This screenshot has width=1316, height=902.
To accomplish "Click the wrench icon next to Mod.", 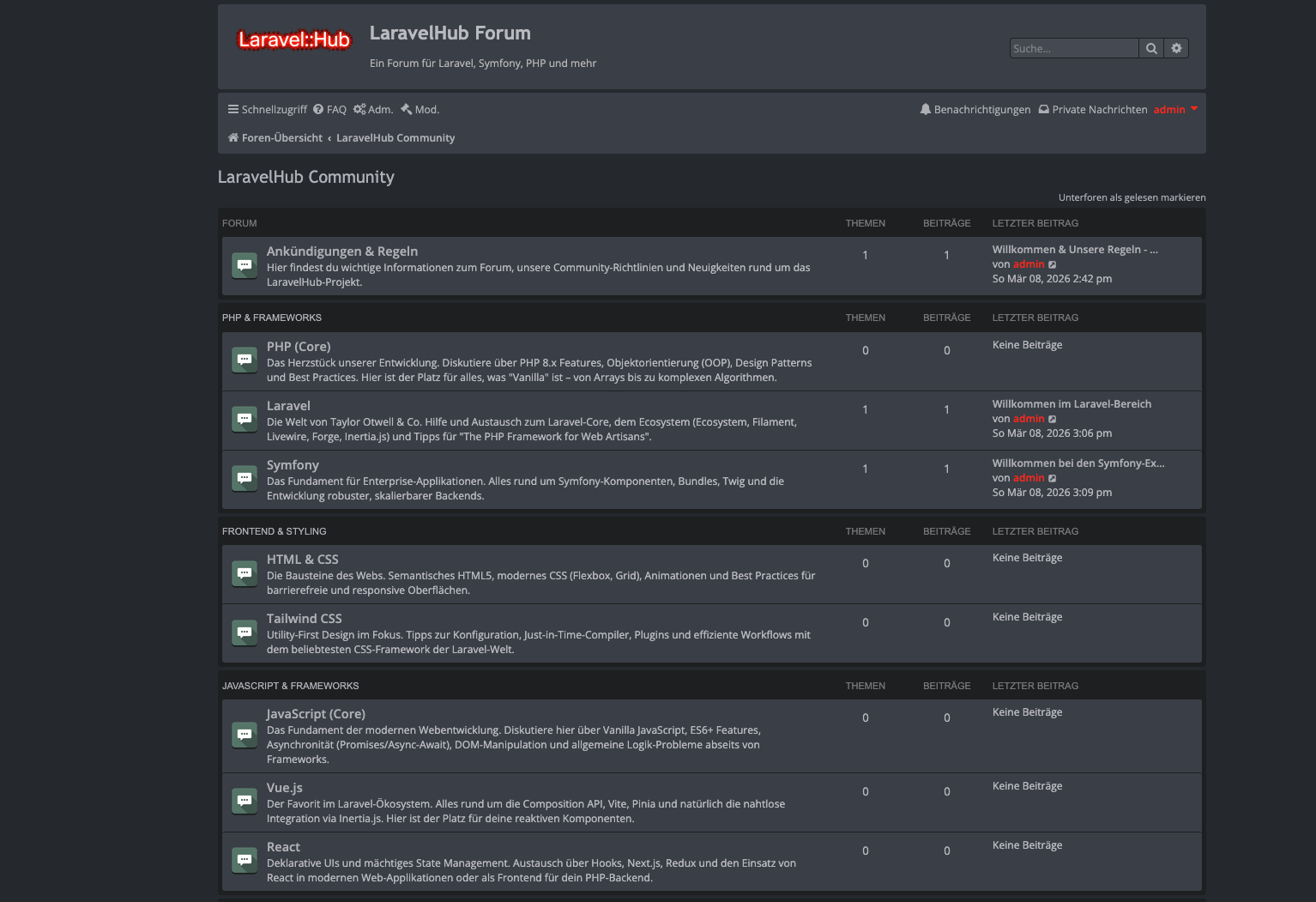I will point(407,109).
